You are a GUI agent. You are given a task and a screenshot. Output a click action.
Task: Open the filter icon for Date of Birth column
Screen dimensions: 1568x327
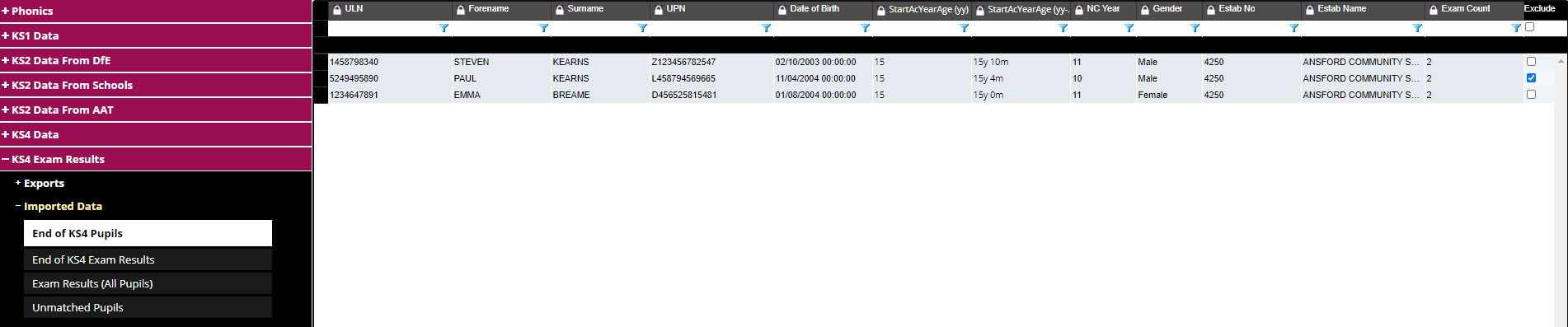click(865, 28)
